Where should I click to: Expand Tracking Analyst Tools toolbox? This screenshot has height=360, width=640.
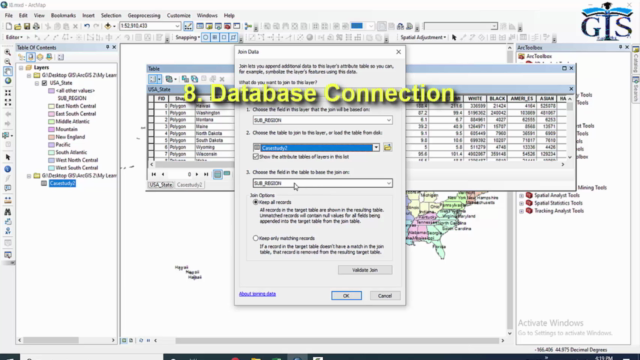pos(522,211)
